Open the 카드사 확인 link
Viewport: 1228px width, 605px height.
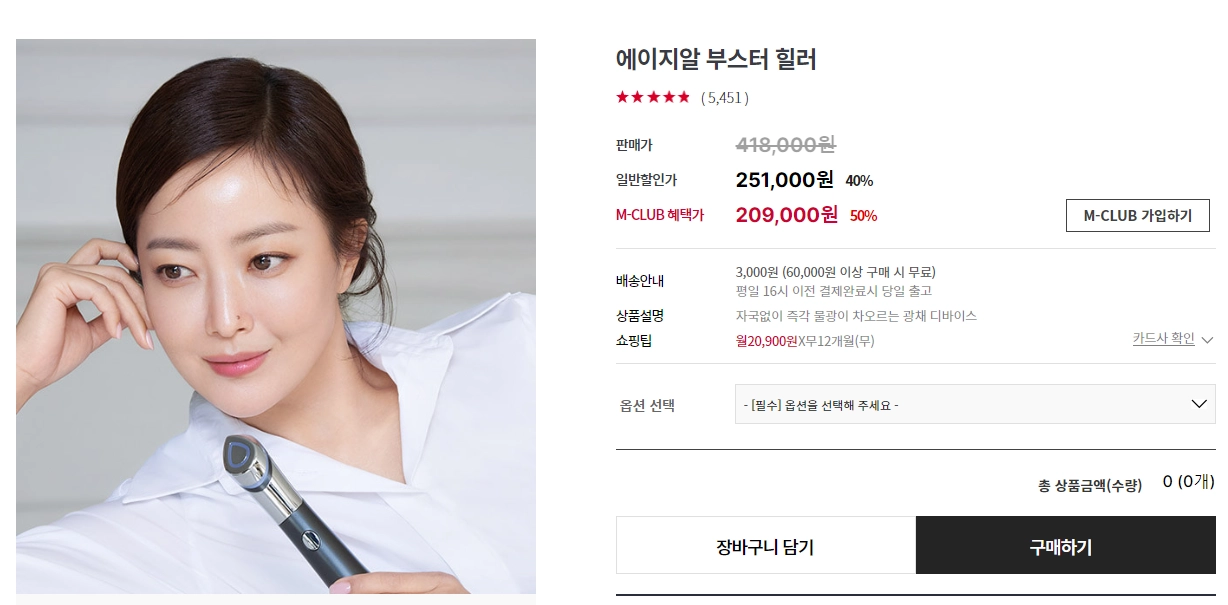click(x=1163, y=339)
